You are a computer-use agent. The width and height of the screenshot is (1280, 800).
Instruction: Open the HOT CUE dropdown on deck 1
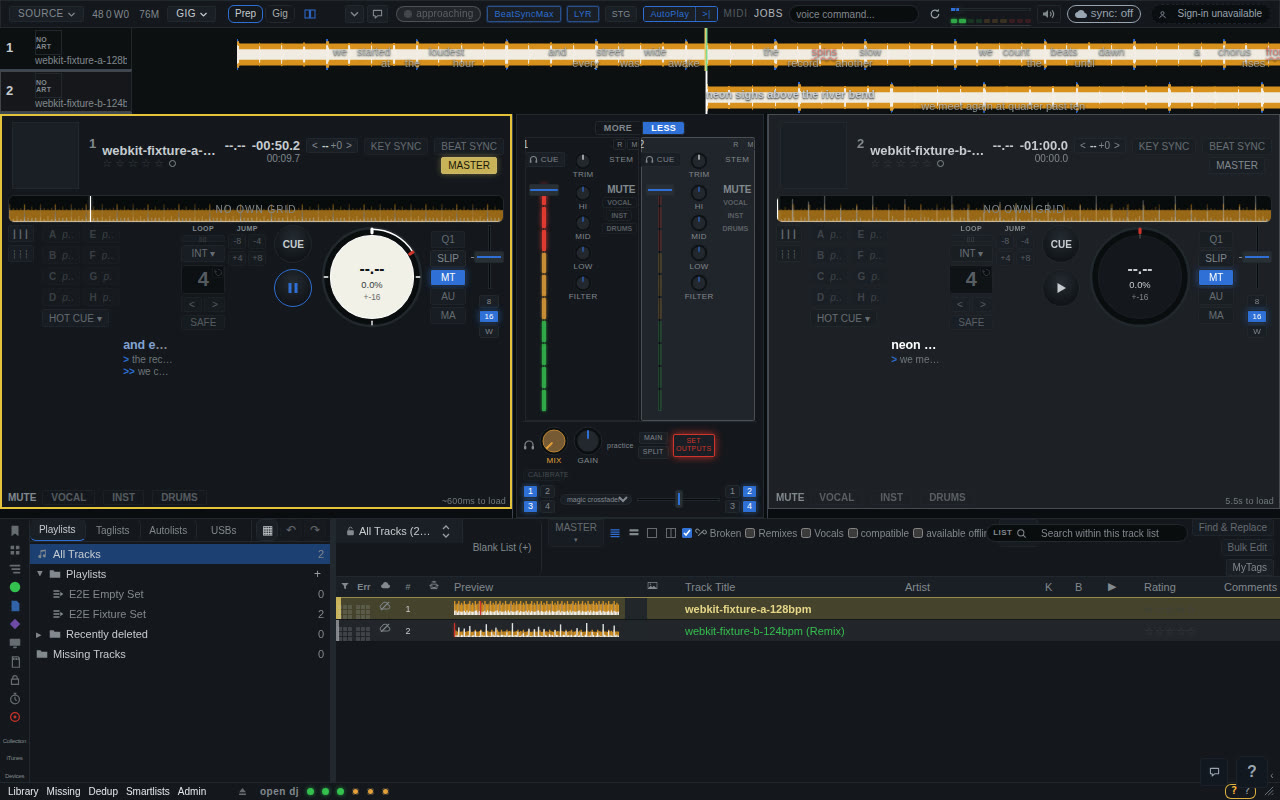point(75,318)
